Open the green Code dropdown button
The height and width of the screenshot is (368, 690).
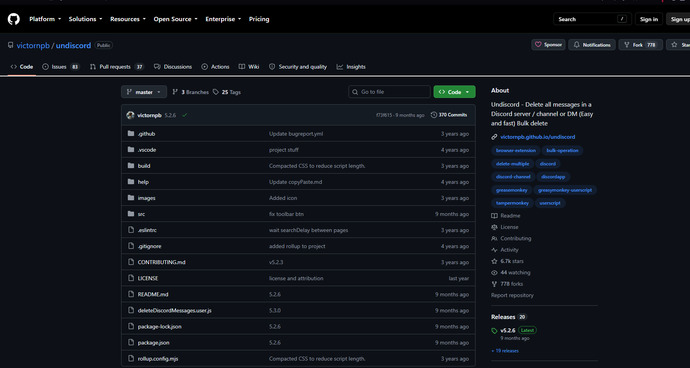click(x=455, y=92)
